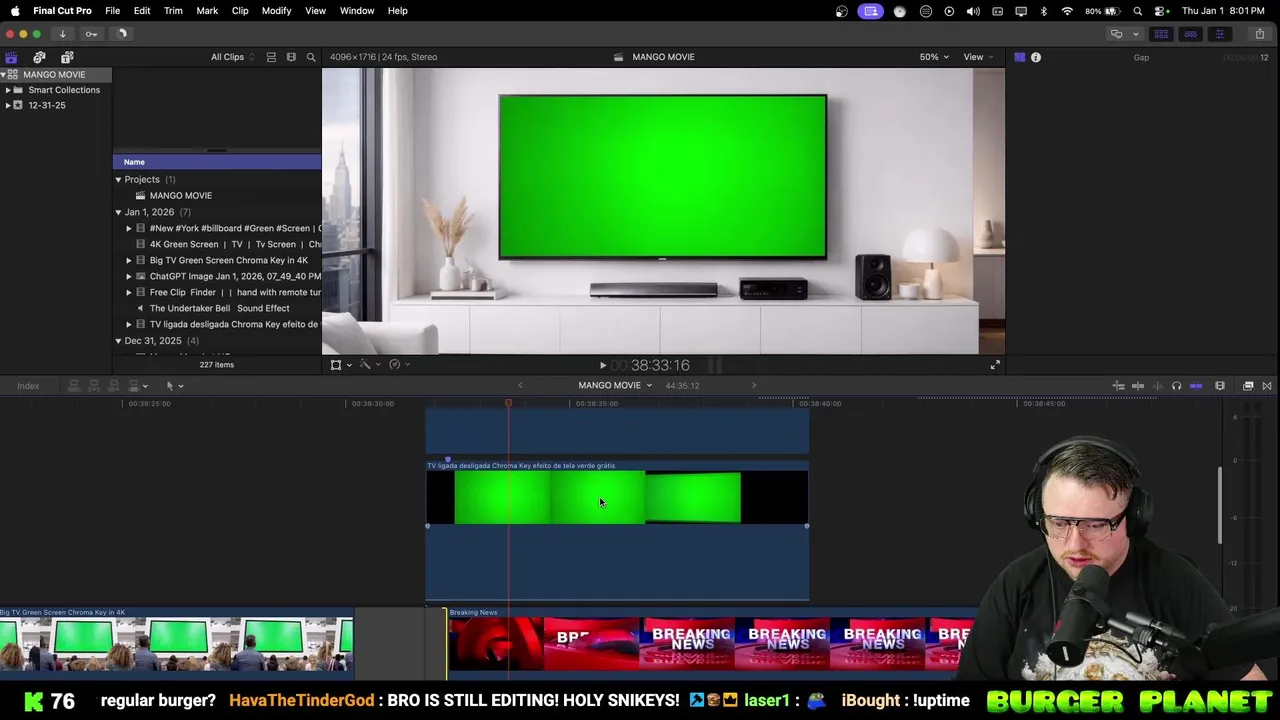Go back in timeline history
Image resolution: width=1280 pixels, height=720 pixels.
click(x=520, y=386)
